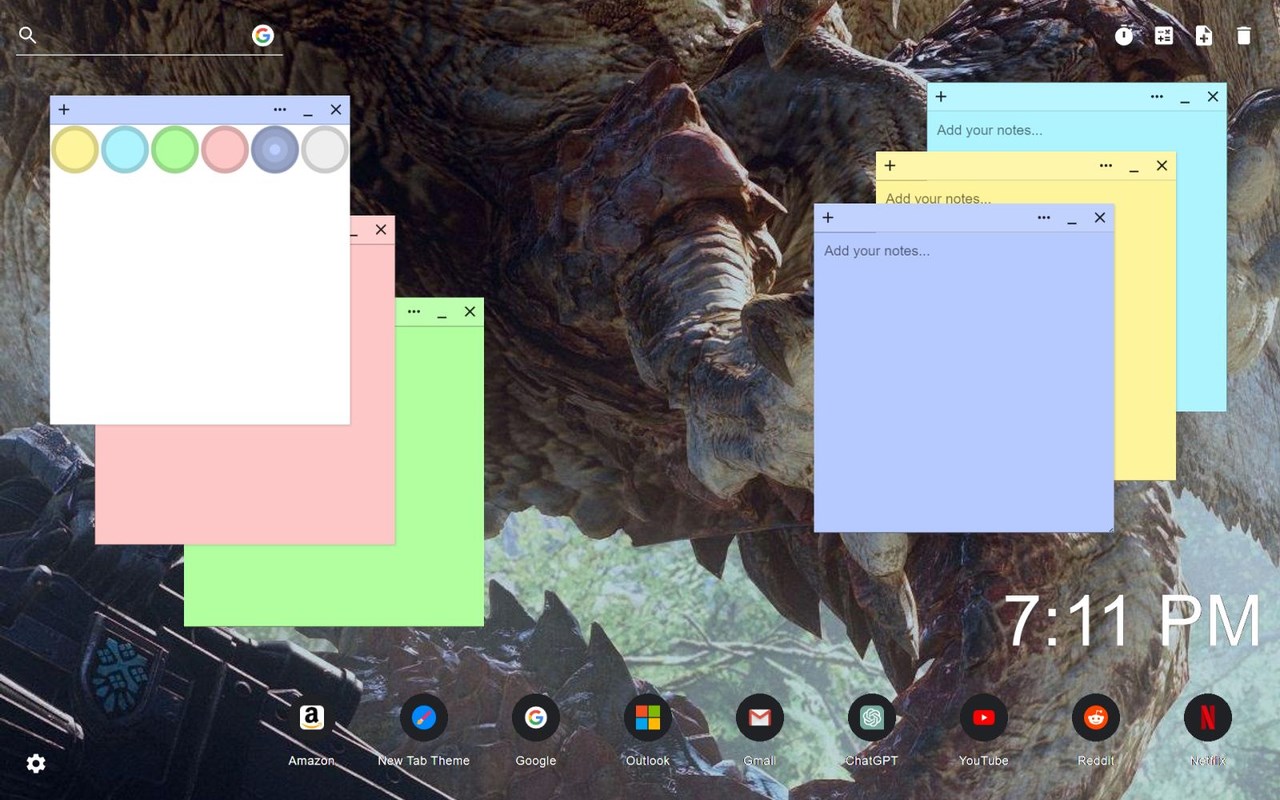The width and height of the screenshot is (1280, 800).
Task: Minimize the purple sticky note
Action: (1072, 220)
